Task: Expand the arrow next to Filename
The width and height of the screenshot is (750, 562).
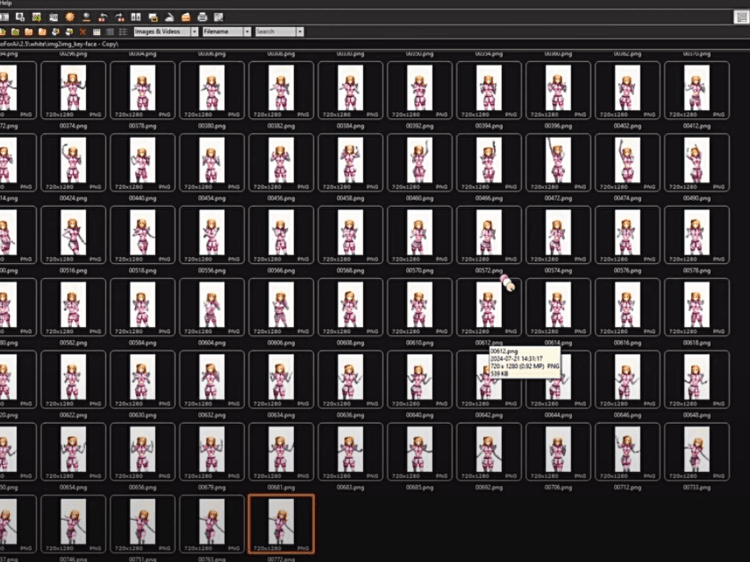Action: click(247, 32)
